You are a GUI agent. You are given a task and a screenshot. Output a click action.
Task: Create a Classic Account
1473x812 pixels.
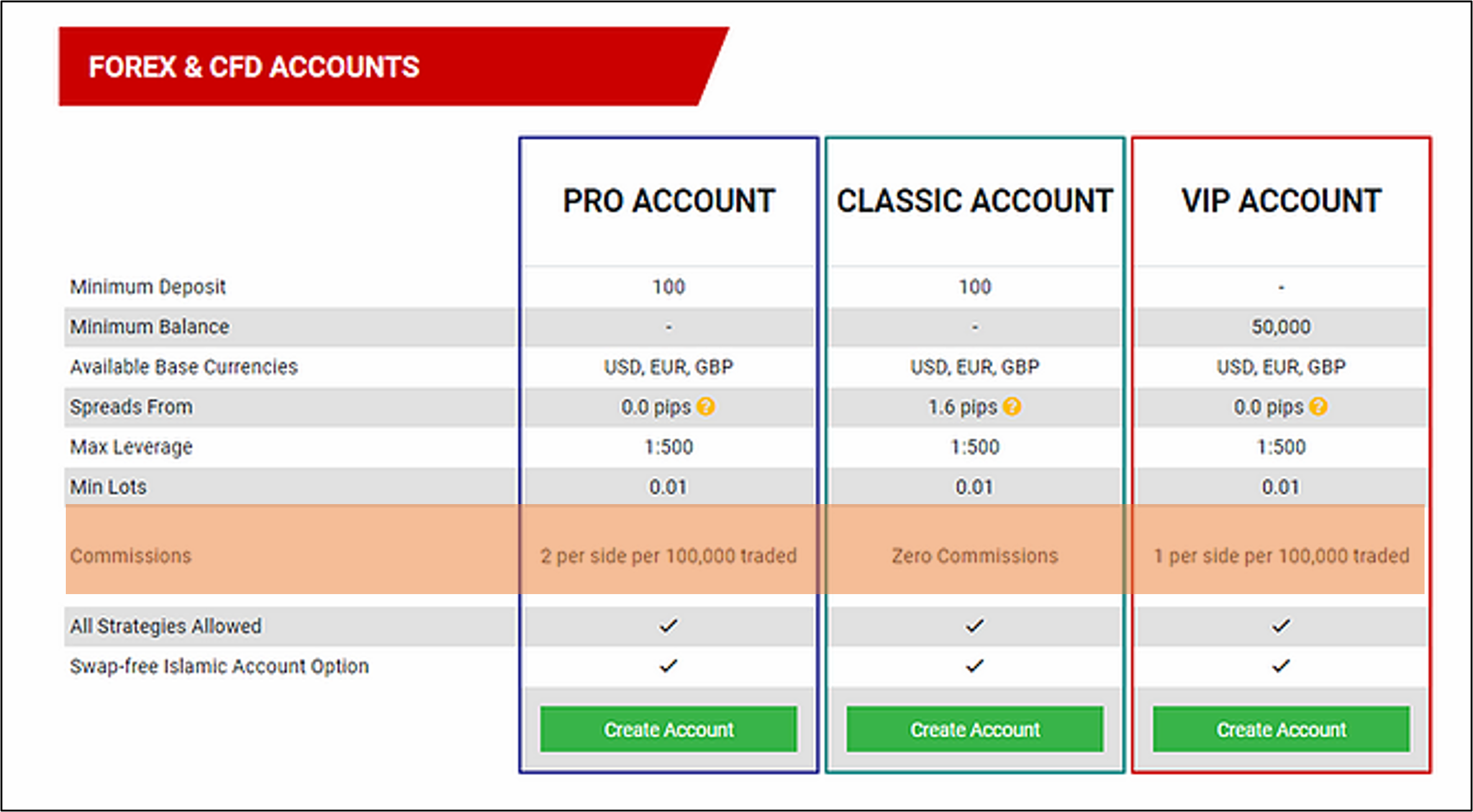coord(975,729)
